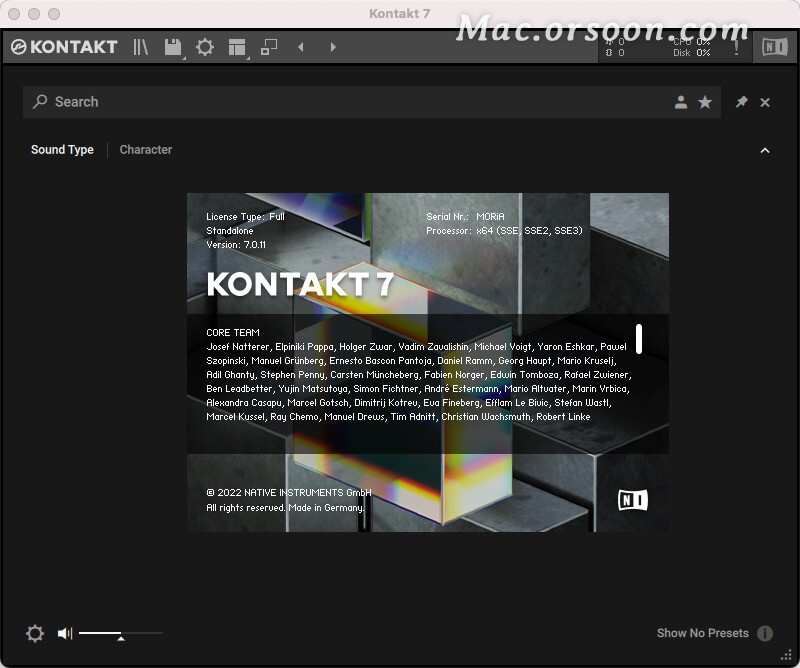Open the KONTAKT library browser icon
The image size is (800, 668).
(140, 46)
